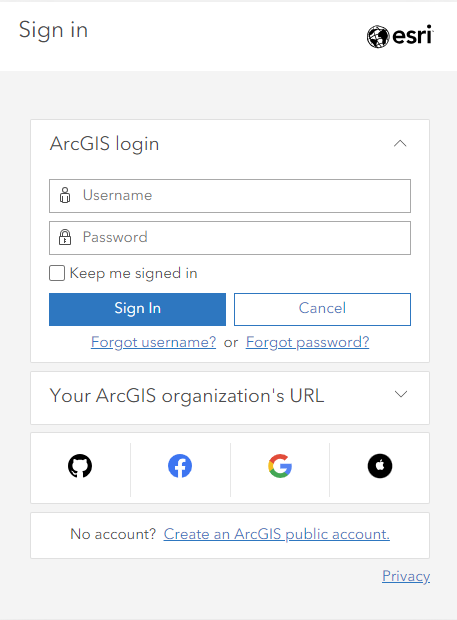Click the Cancel button
The width and height of the screenshot is (457, 620).
click(x=323, y=309)
